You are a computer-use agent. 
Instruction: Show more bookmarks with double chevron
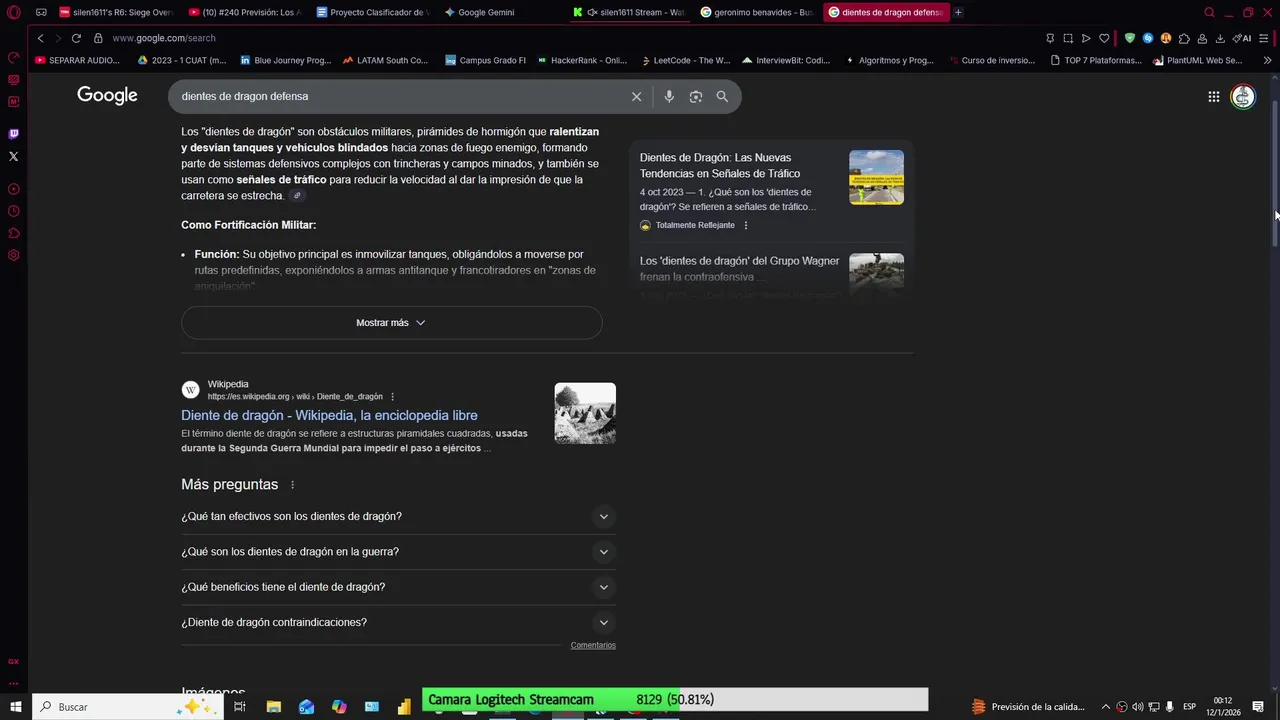tap(1267, 60)
